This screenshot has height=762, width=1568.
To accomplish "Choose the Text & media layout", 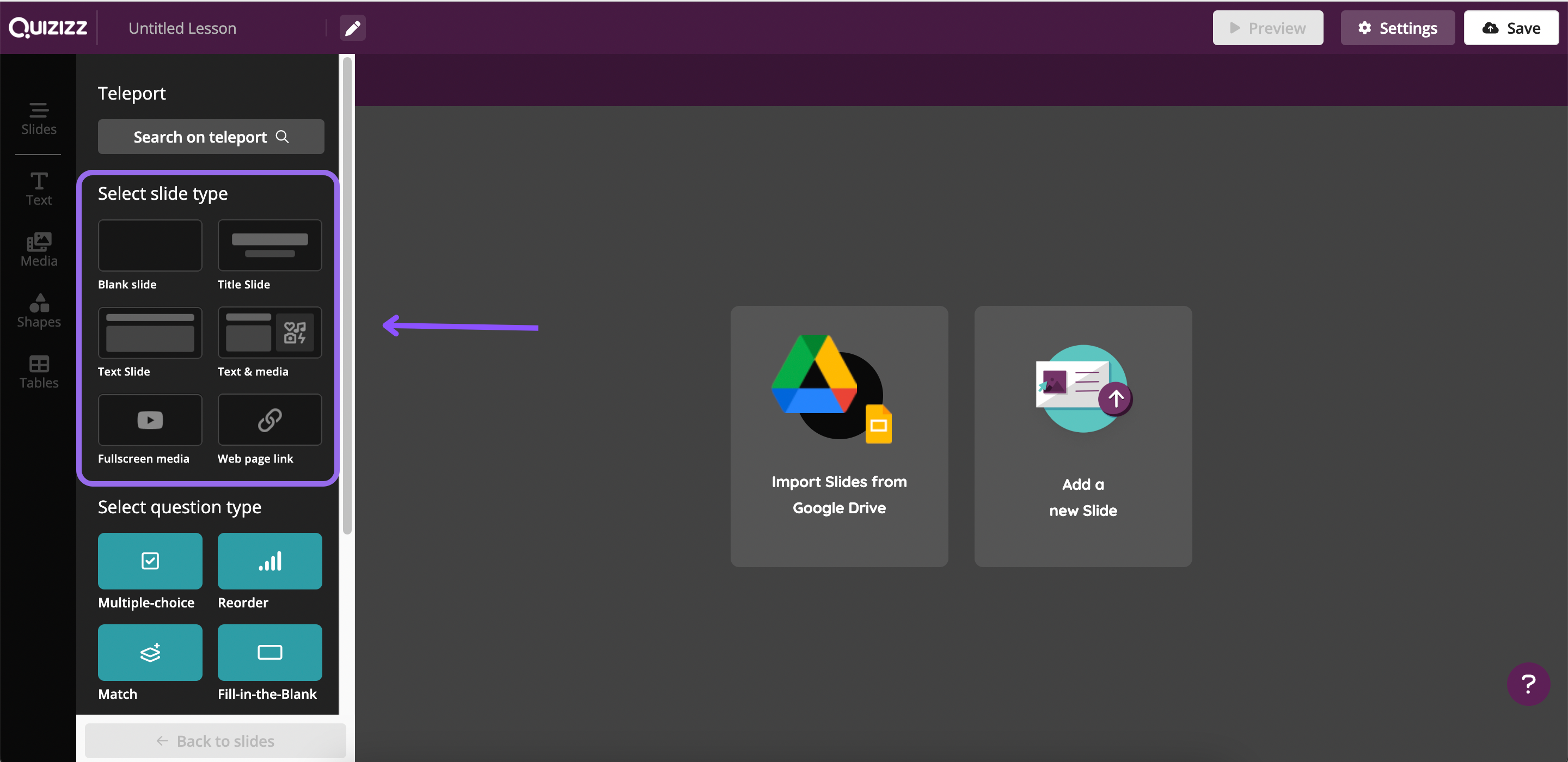I will (269, 333).
